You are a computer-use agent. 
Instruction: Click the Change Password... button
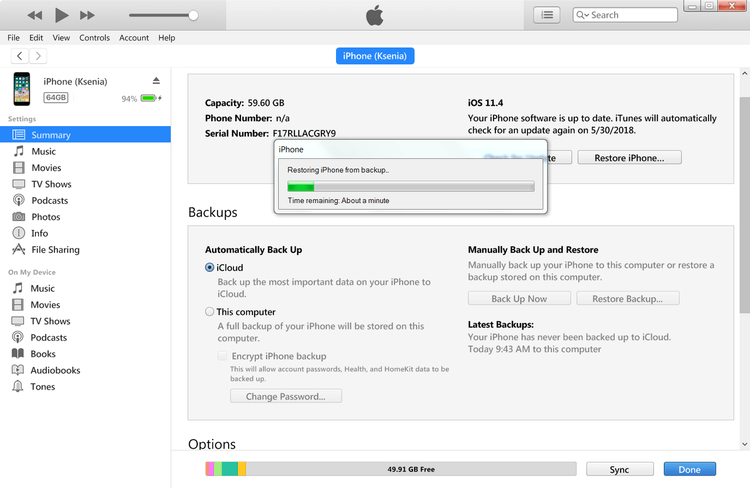click(x=286, y=396)
